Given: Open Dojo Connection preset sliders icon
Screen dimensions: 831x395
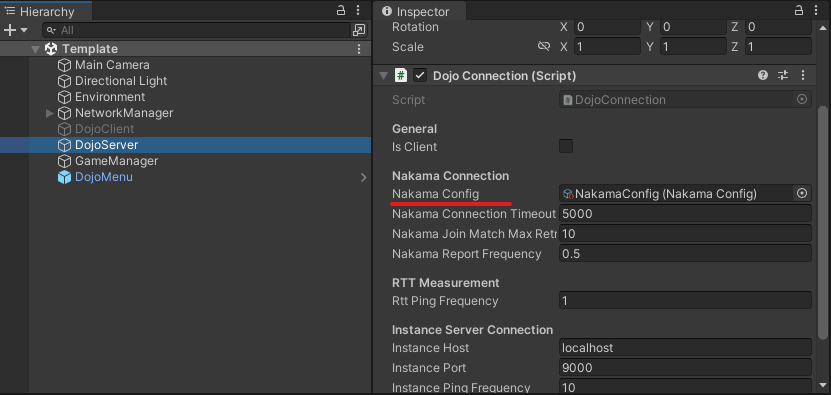Looking at the screenshot, I should (783, 75).
